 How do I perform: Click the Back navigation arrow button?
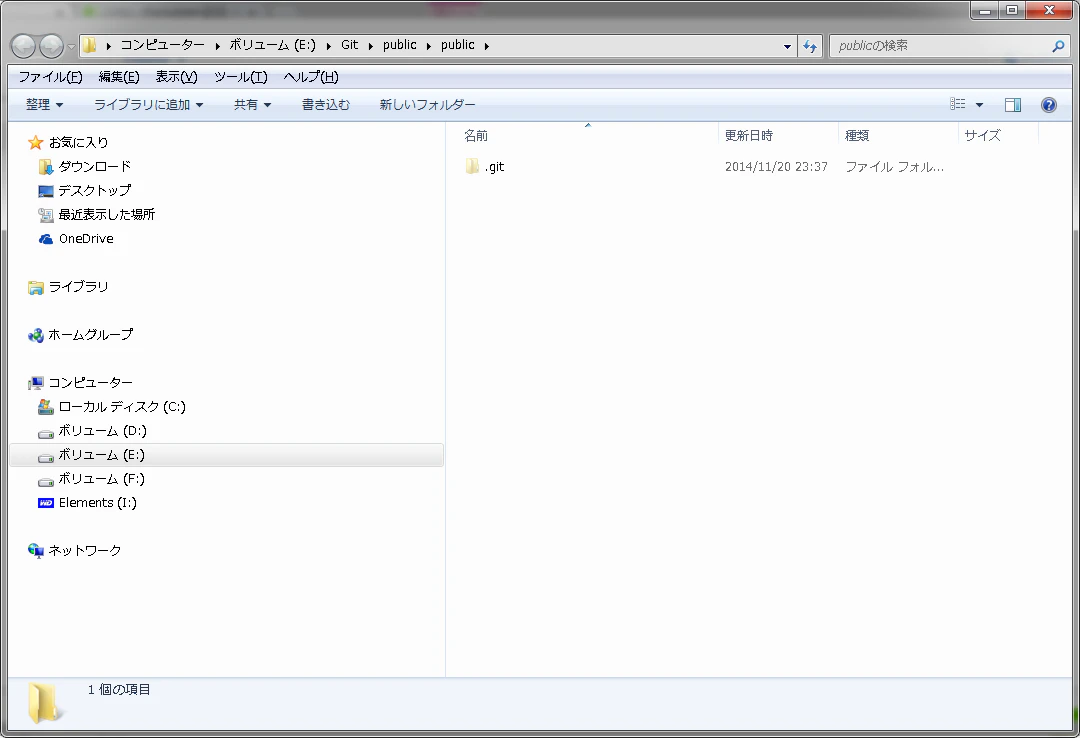click(x=23, y=46)
